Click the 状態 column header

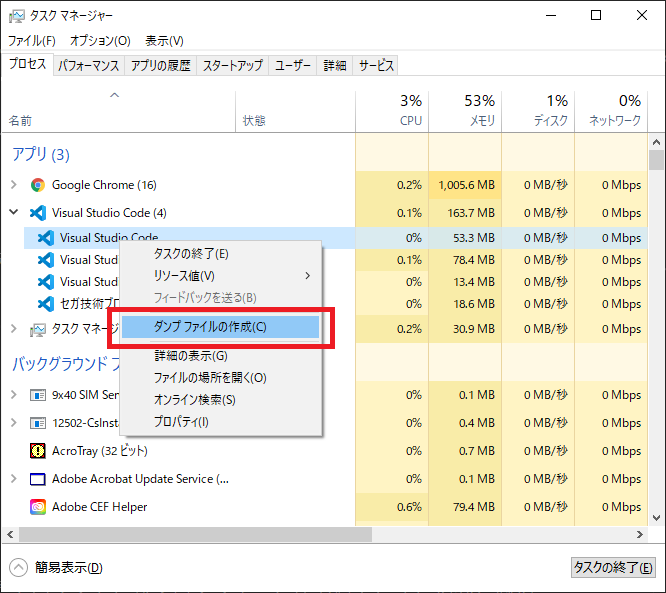click(x=296, y=111)
